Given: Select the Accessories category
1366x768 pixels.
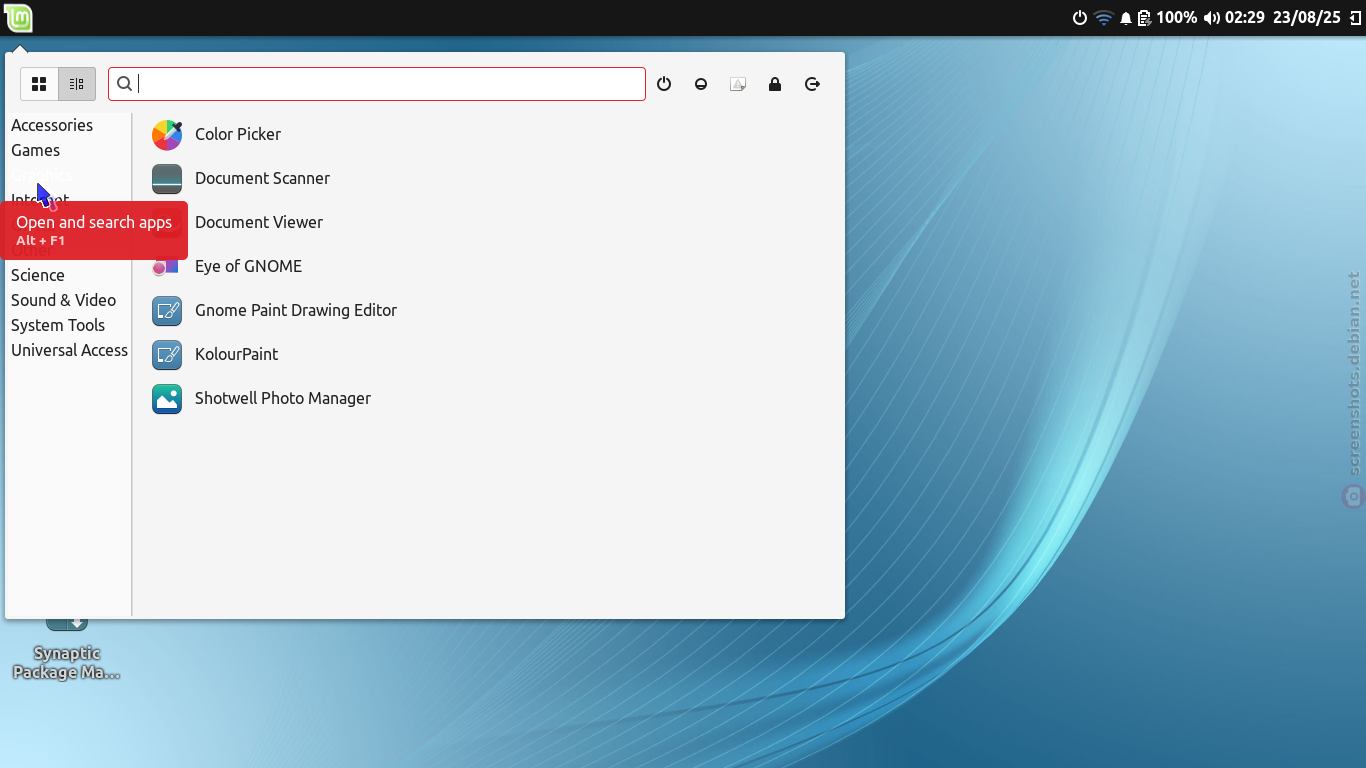Looking at the screenshot, I should (x=52, y=125).
